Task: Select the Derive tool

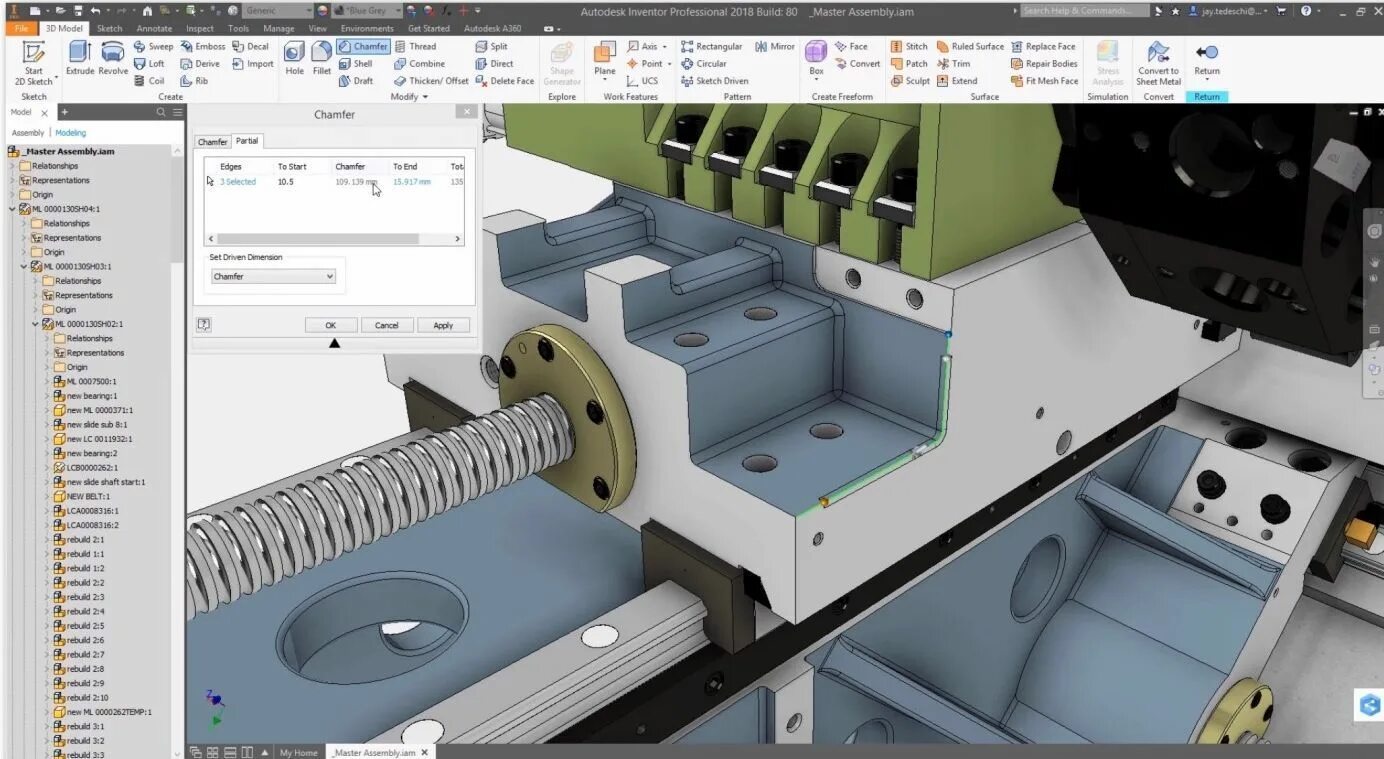Action: click(x=200, y=63)
